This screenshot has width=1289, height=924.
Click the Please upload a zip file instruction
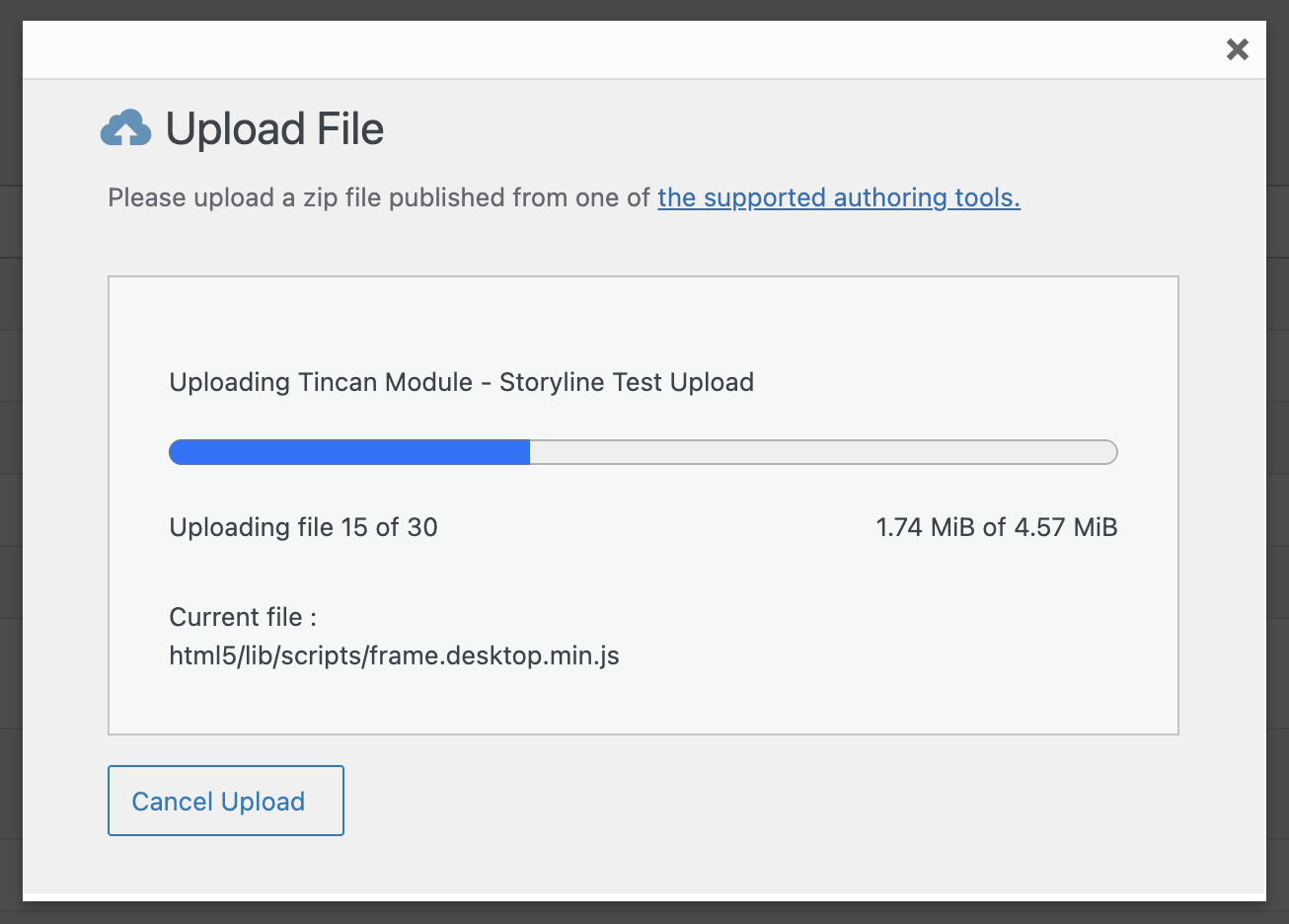379,197
